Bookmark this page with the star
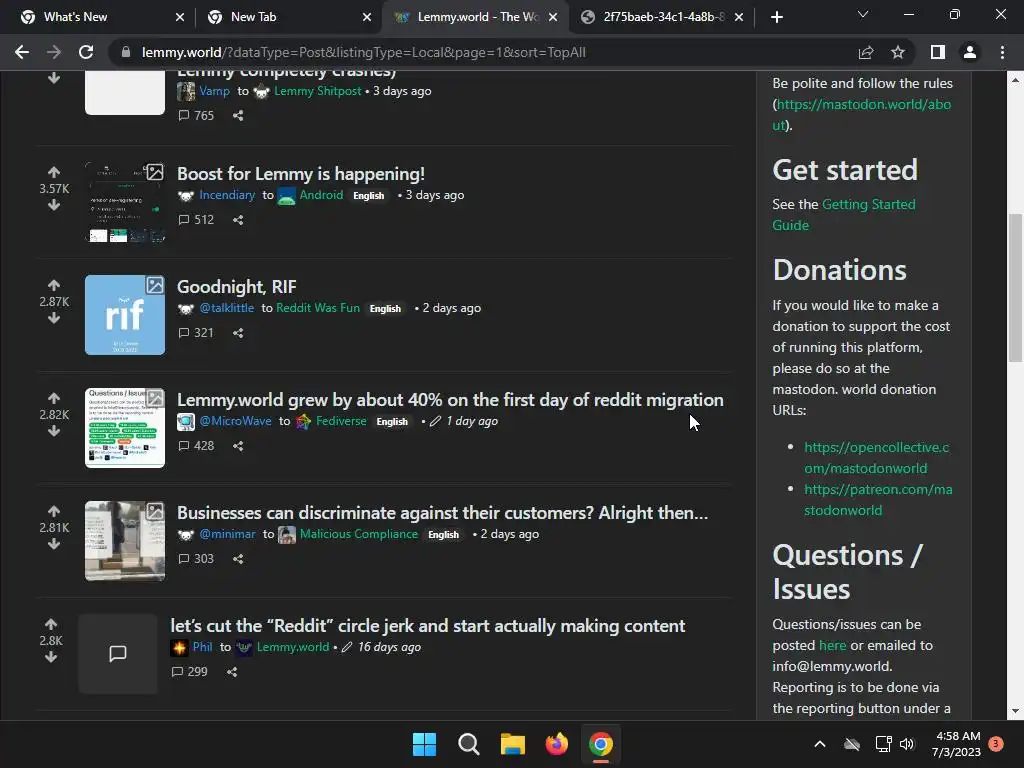The image size is (1024, 768). tap(898, 52)
